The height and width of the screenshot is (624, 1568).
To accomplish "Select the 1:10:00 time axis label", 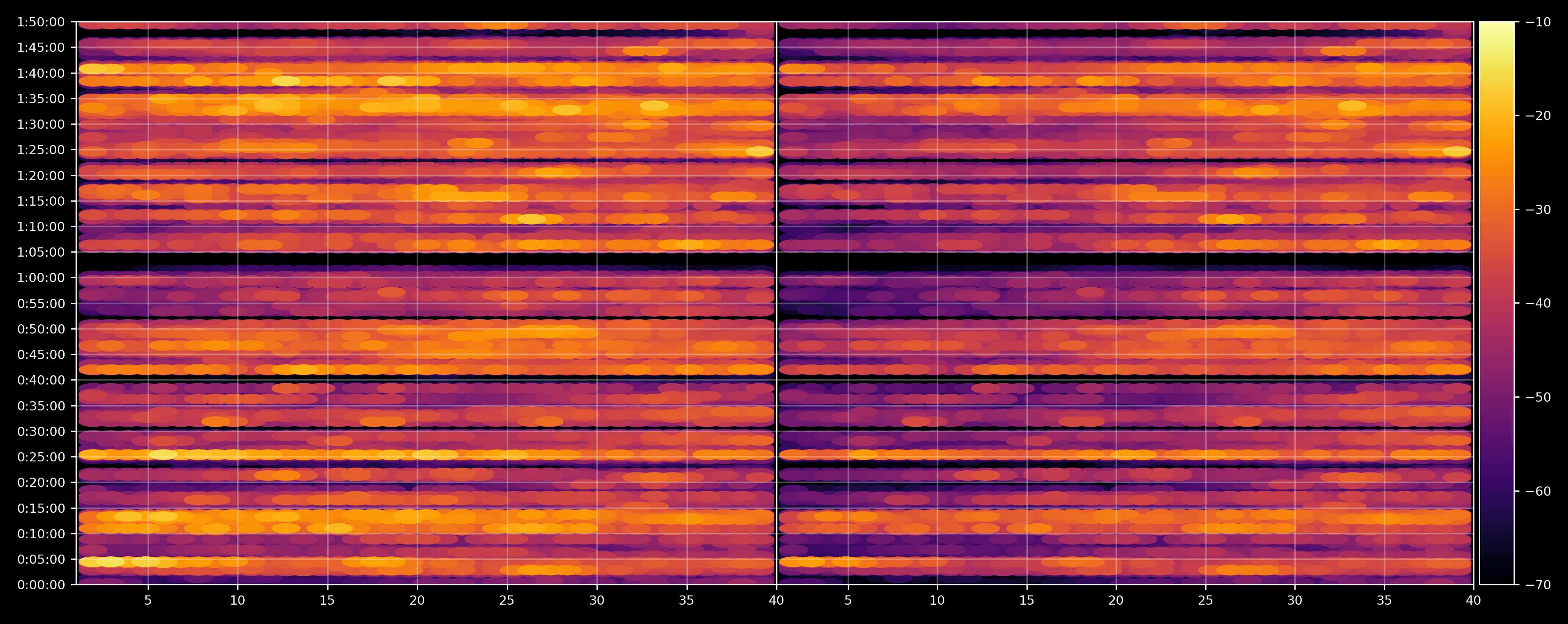I will point(40,227).
